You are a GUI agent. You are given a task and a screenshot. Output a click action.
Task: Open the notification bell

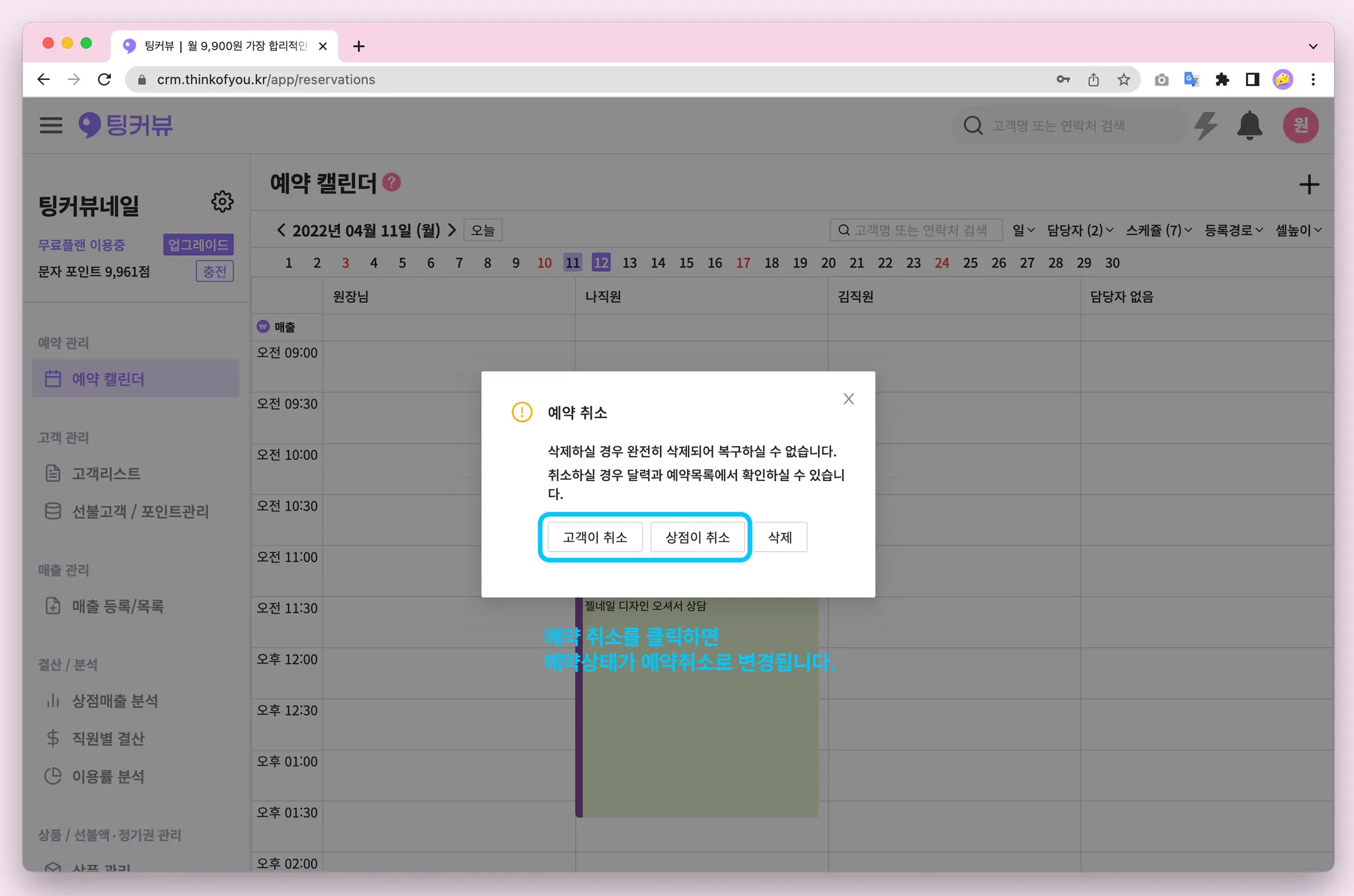pos(1249,125)
